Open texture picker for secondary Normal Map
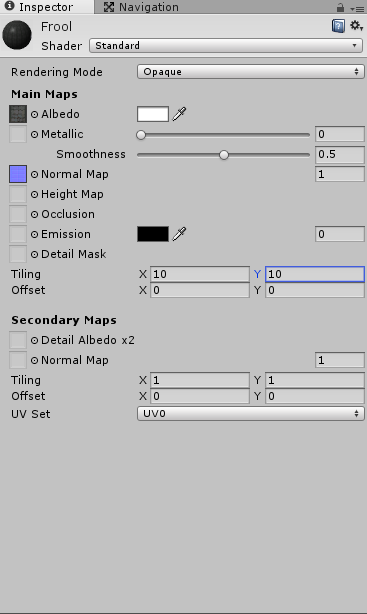This screenshot has width=367, height=614. tap(34, 360)
